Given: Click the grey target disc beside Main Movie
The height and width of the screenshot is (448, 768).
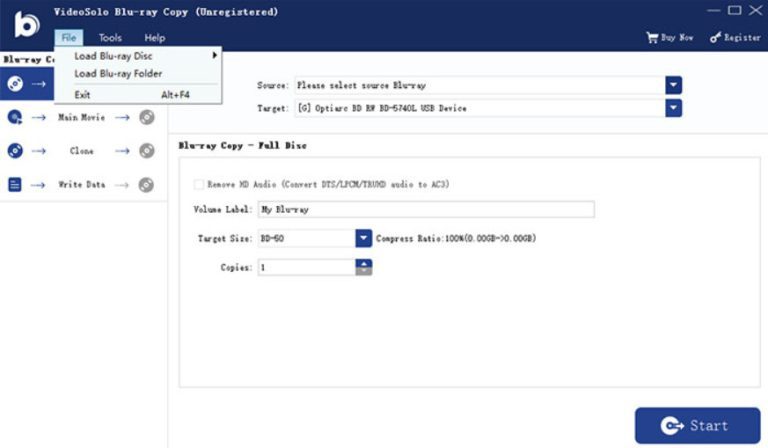Looking at the screenshot, I should pyautogui.click(x=147, y=117).
